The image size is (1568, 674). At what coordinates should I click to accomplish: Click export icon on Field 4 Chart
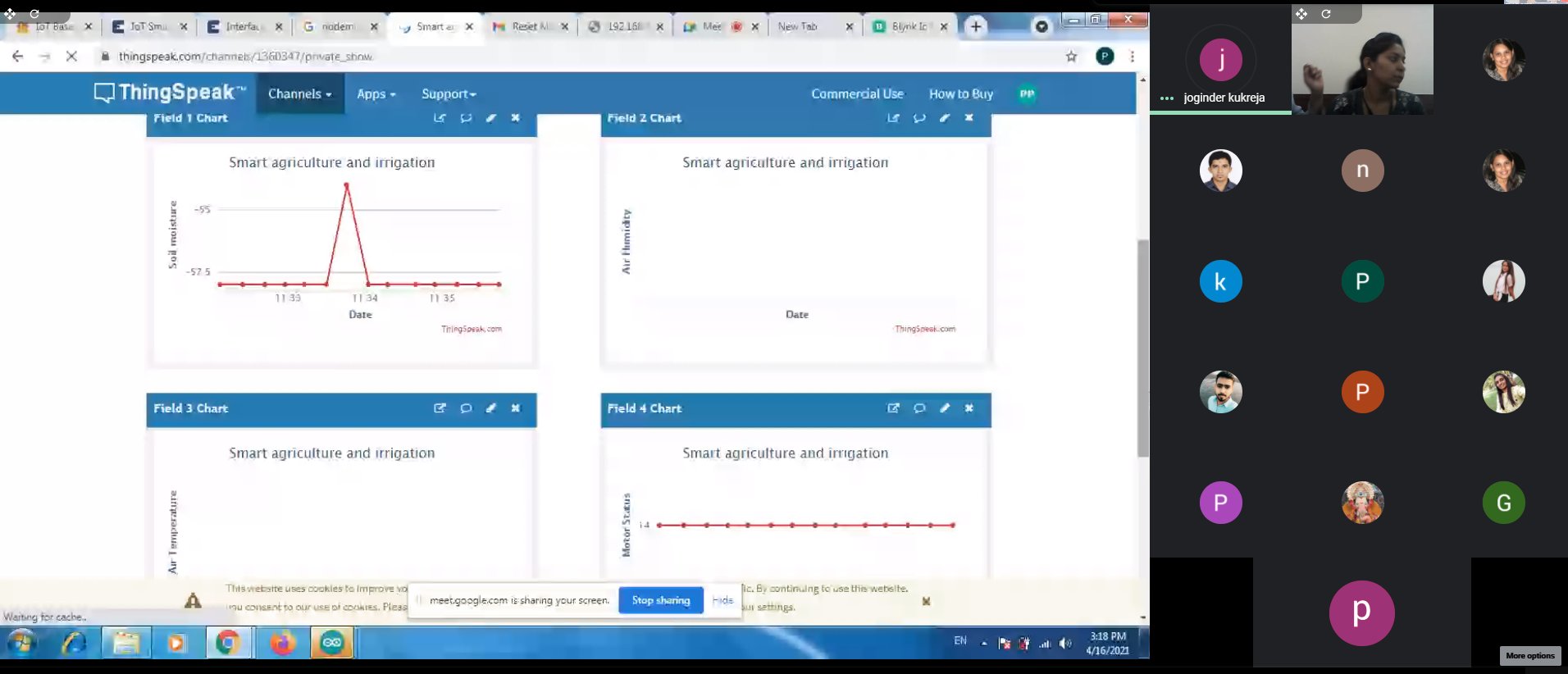893,408
